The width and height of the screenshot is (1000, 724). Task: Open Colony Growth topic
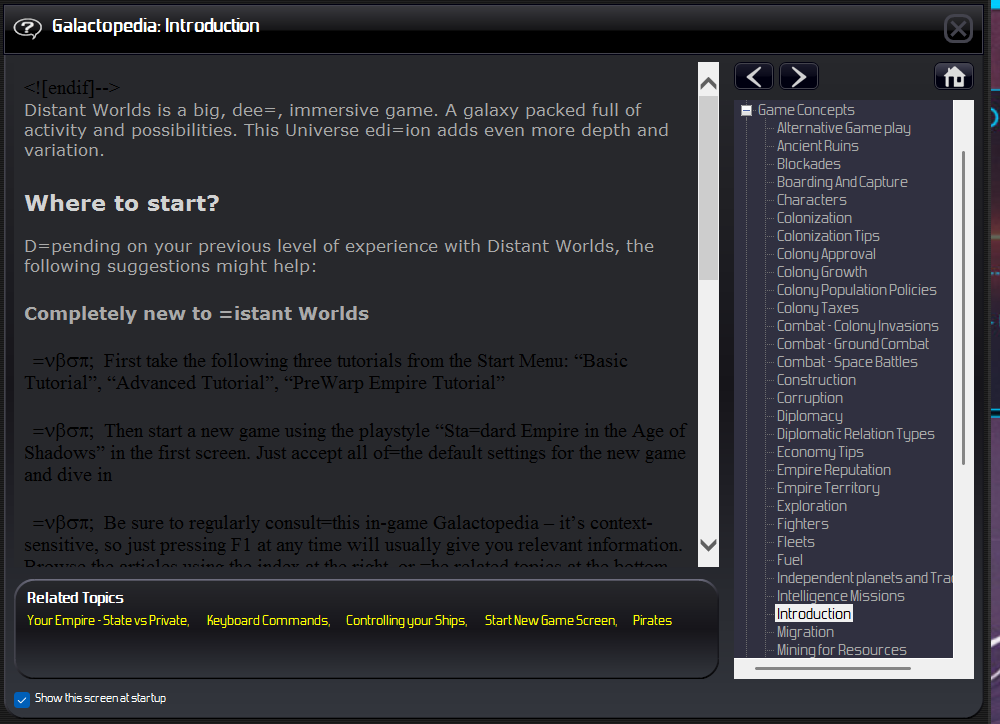821,272
